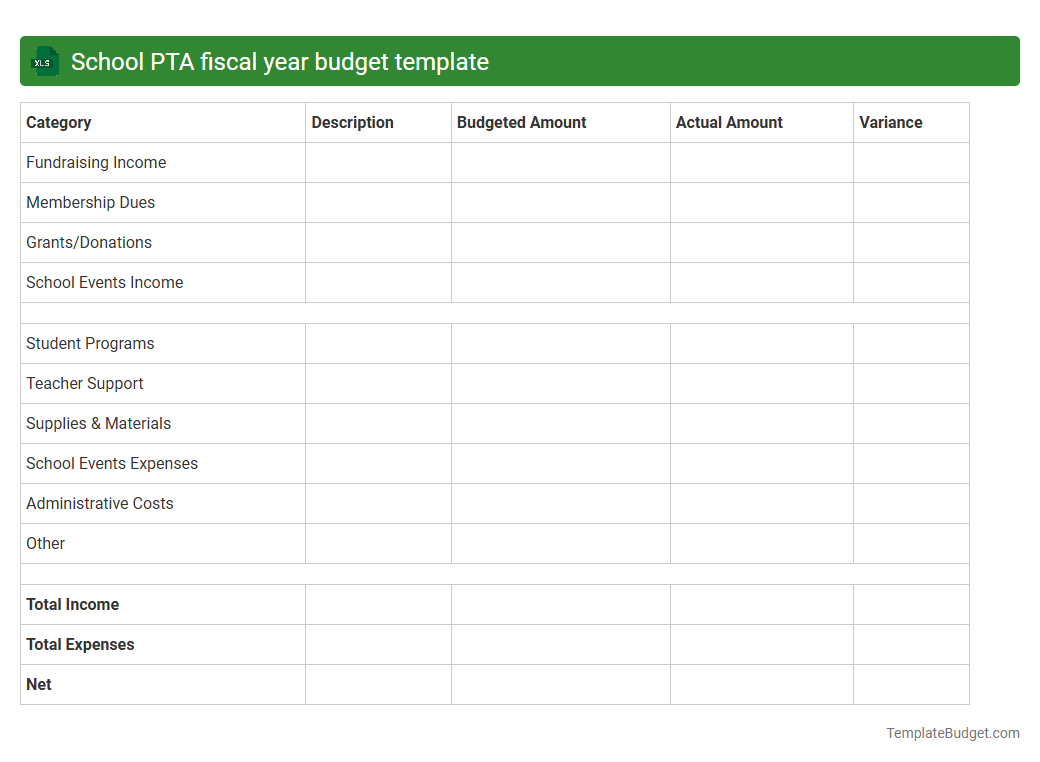The height and width of the screenshot is (762, 1040).
Task: Click the Supplies & Materials row label
Action: coord(98,423)
